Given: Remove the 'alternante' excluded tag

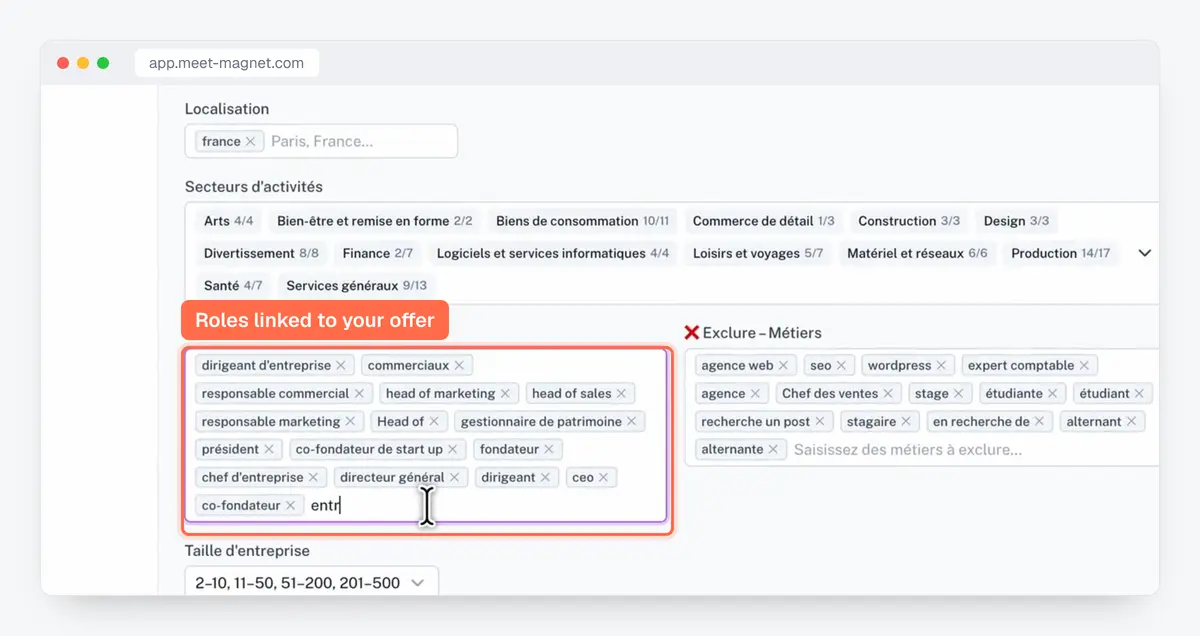Looking at the screenshot, I should (773, 450).
